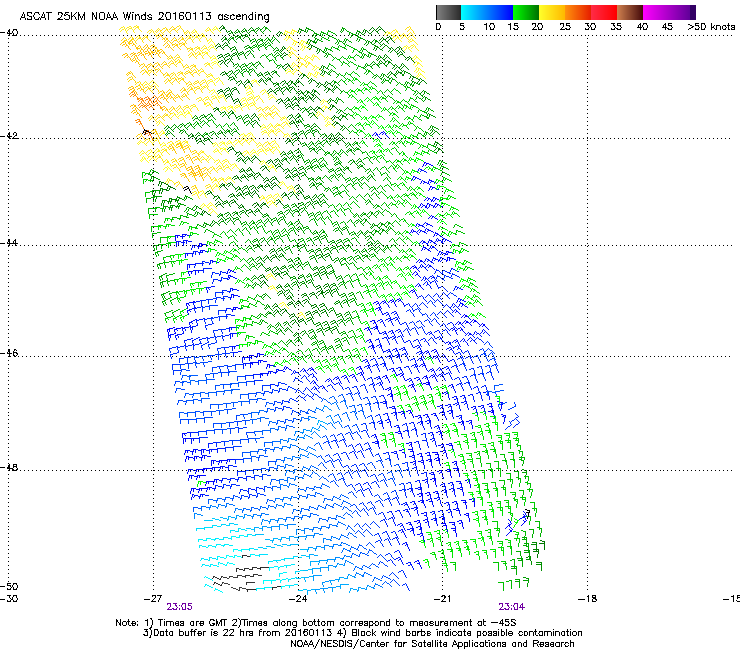Image resolution: width=740 pixels, height=650 pixels.
Task: Click the '10' legend scale value
Action: [x=489, y=26]
